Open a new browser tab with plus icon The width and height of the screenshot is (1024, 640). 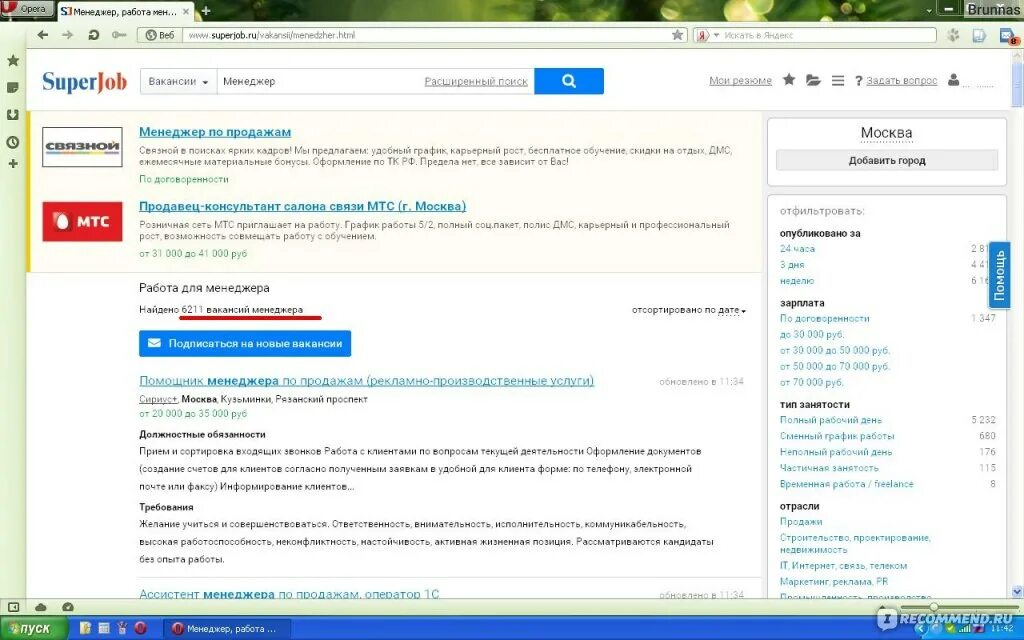pyautogui.click(x=206, y=11)
